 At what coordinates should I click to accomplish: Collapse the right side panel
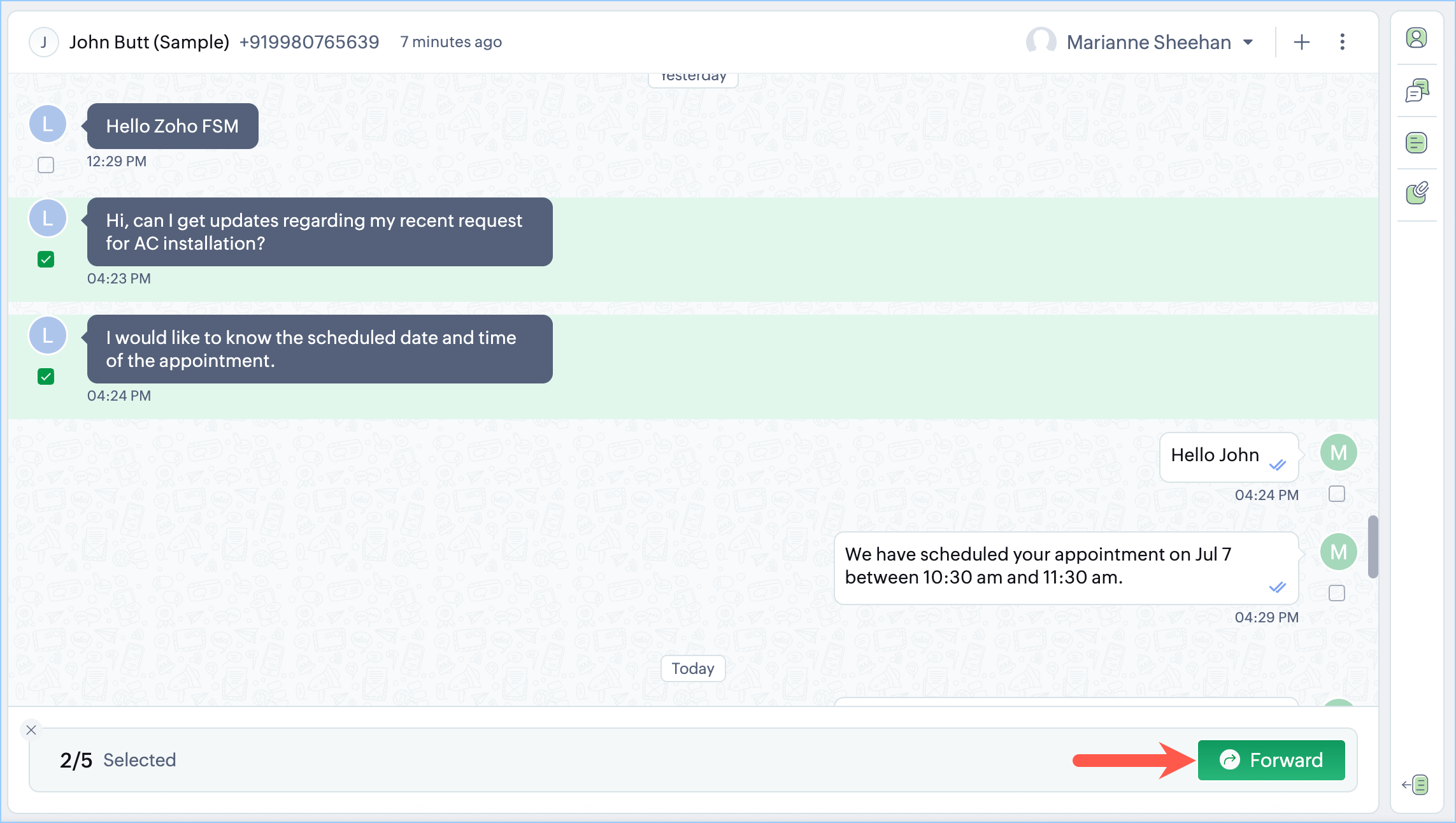(x=1415, y=785)
